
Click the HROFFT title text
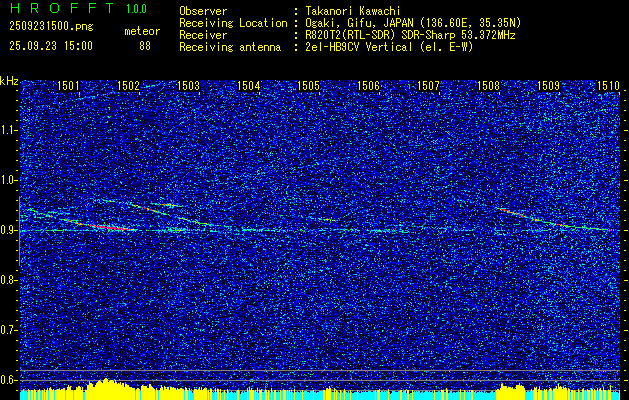(x=62, y=8)
